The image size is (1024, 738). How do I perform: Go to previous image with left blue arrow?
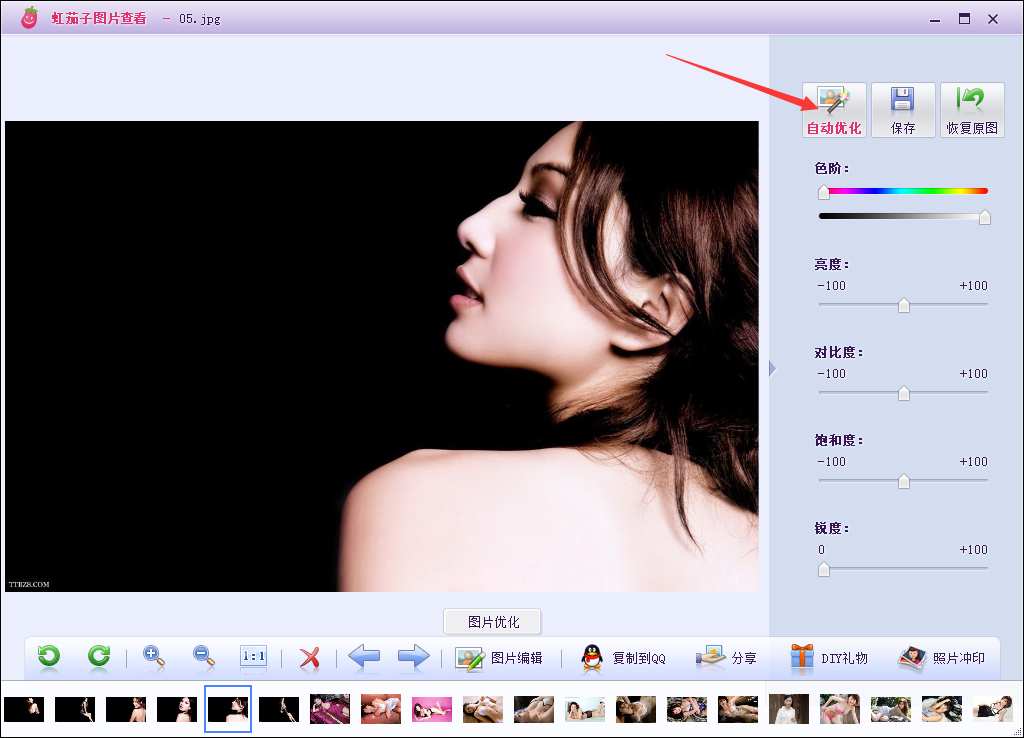(x=364, y=657)
